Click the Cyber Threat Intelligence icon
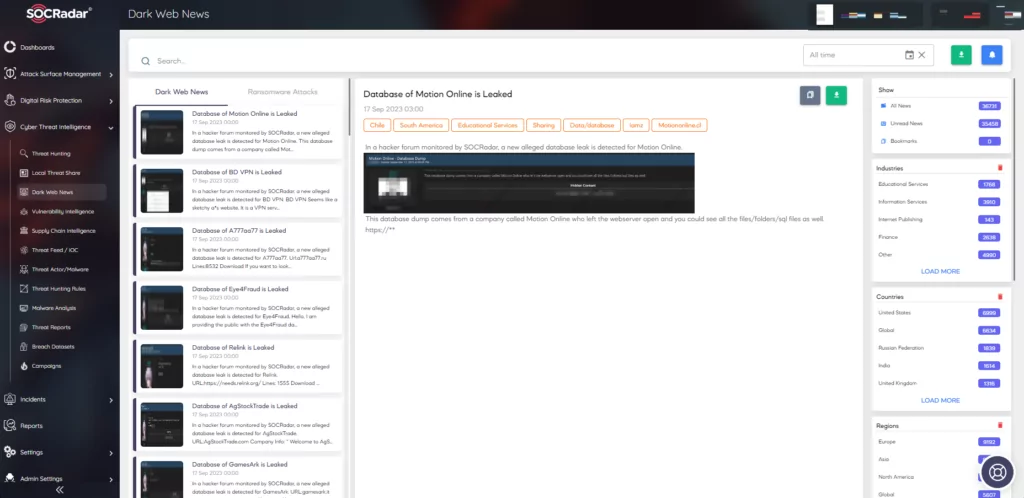 pos(10,127)
